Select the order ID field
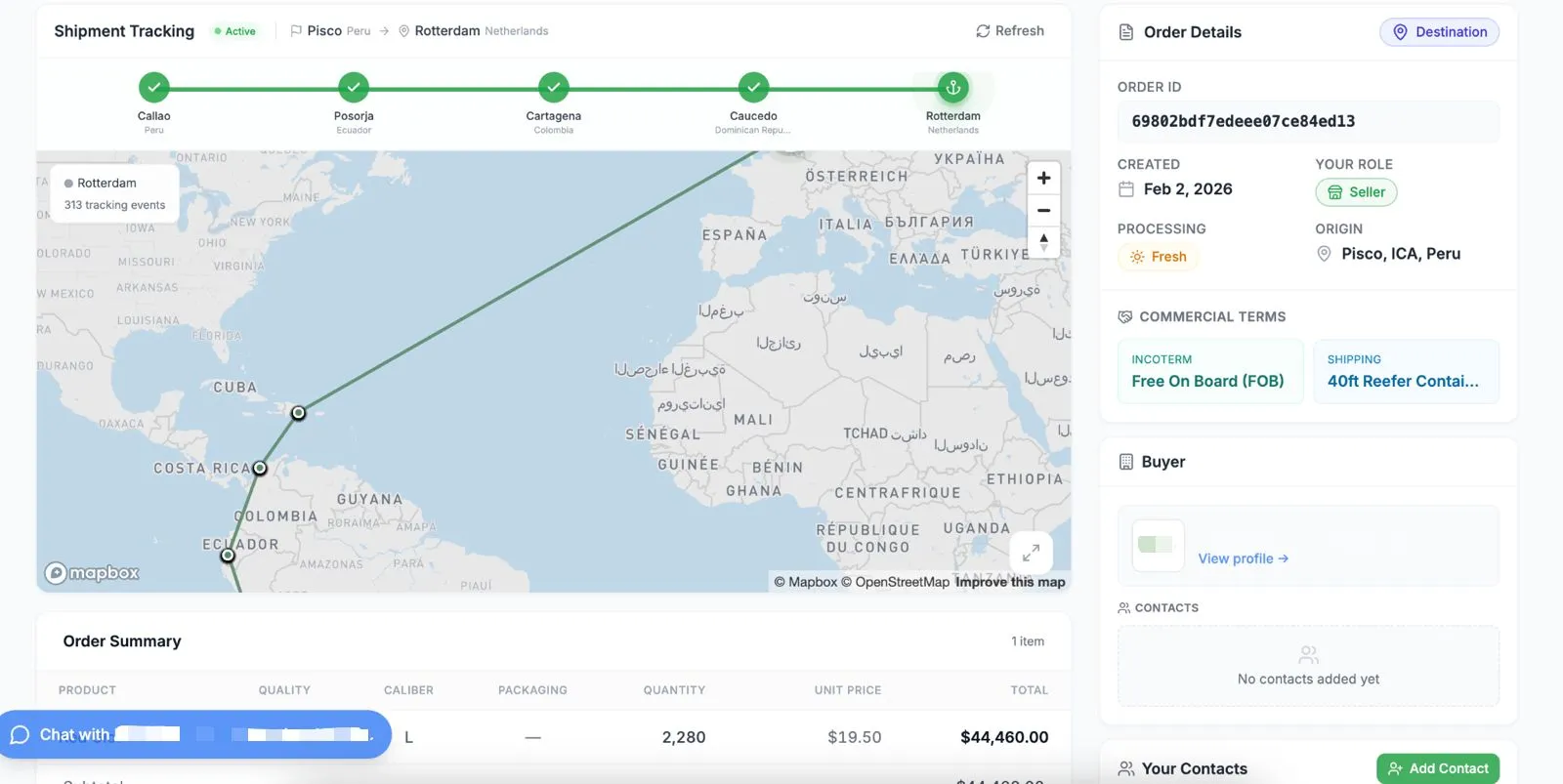This screenshot has height=784, width=1563. [x=1308, y=121]
